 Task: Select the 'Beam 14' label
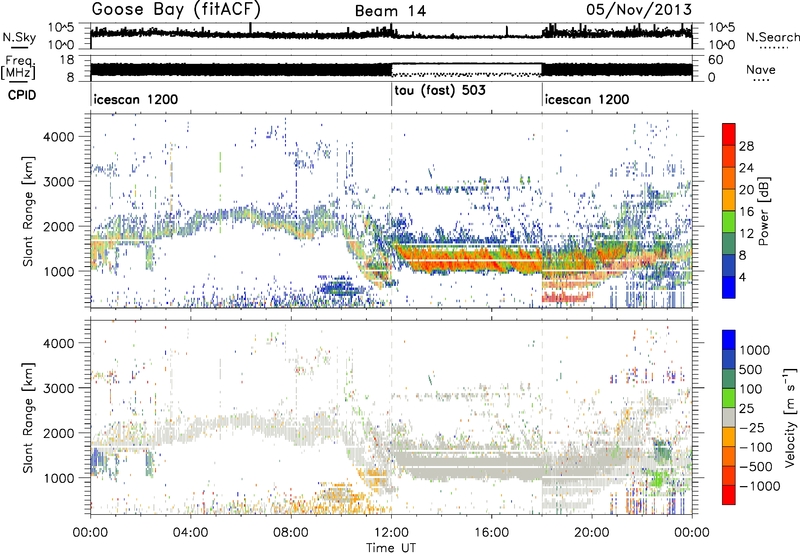[390, 11]
